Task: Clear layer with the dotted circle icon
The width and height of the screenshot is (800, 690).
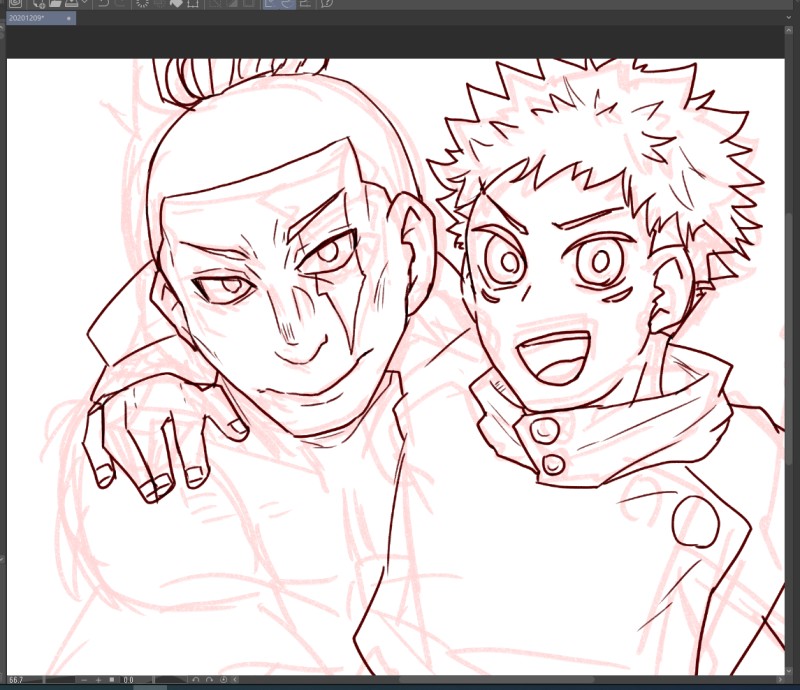Action: (142, 3)
